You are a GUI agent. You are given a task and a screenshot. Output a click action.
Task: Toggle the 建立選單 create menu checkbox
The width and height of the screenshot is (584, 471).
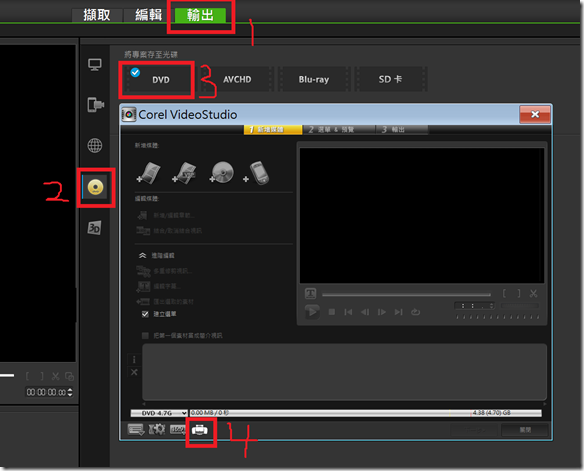click(145, 314)
